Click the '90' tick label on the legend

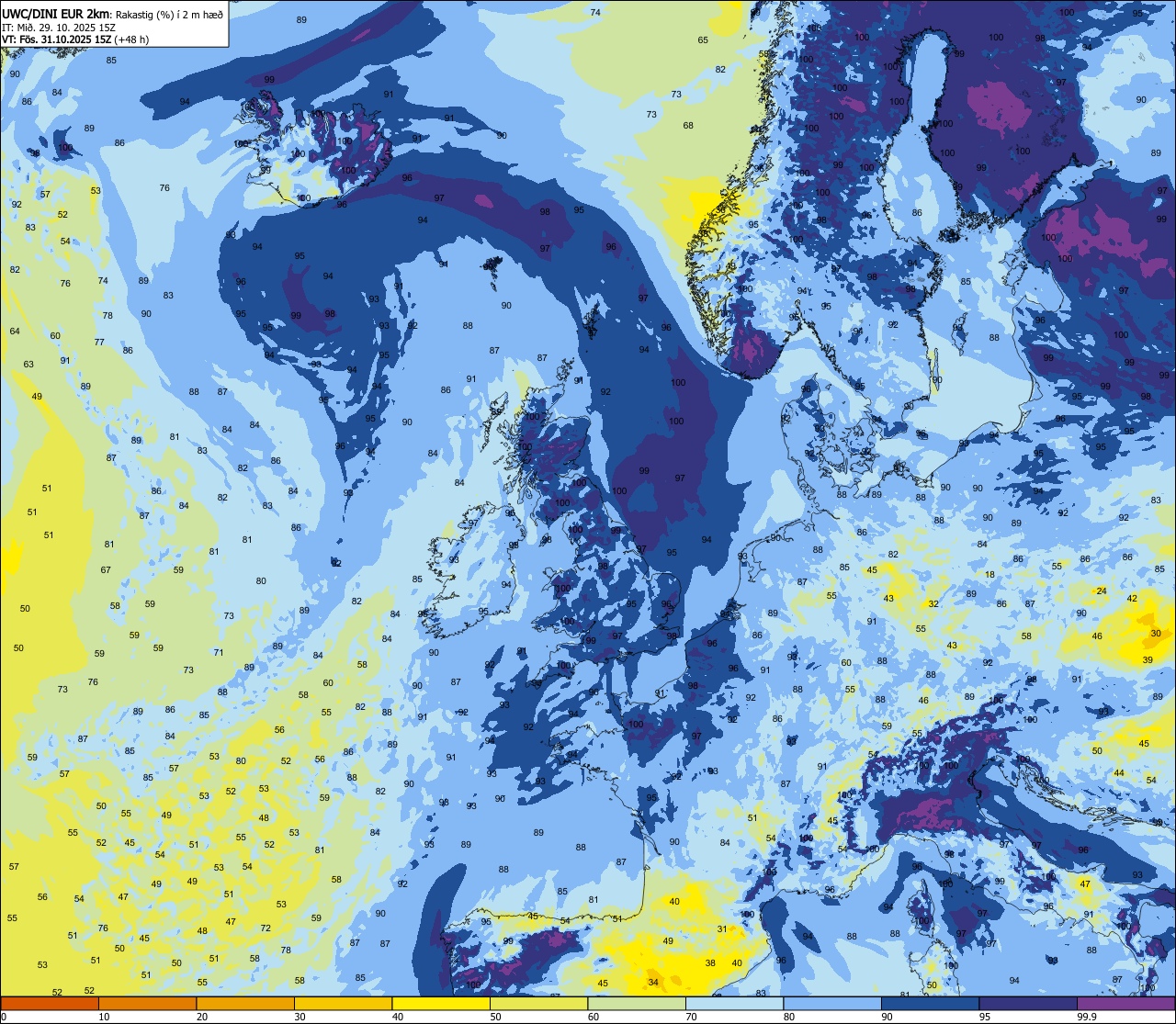887,1017
